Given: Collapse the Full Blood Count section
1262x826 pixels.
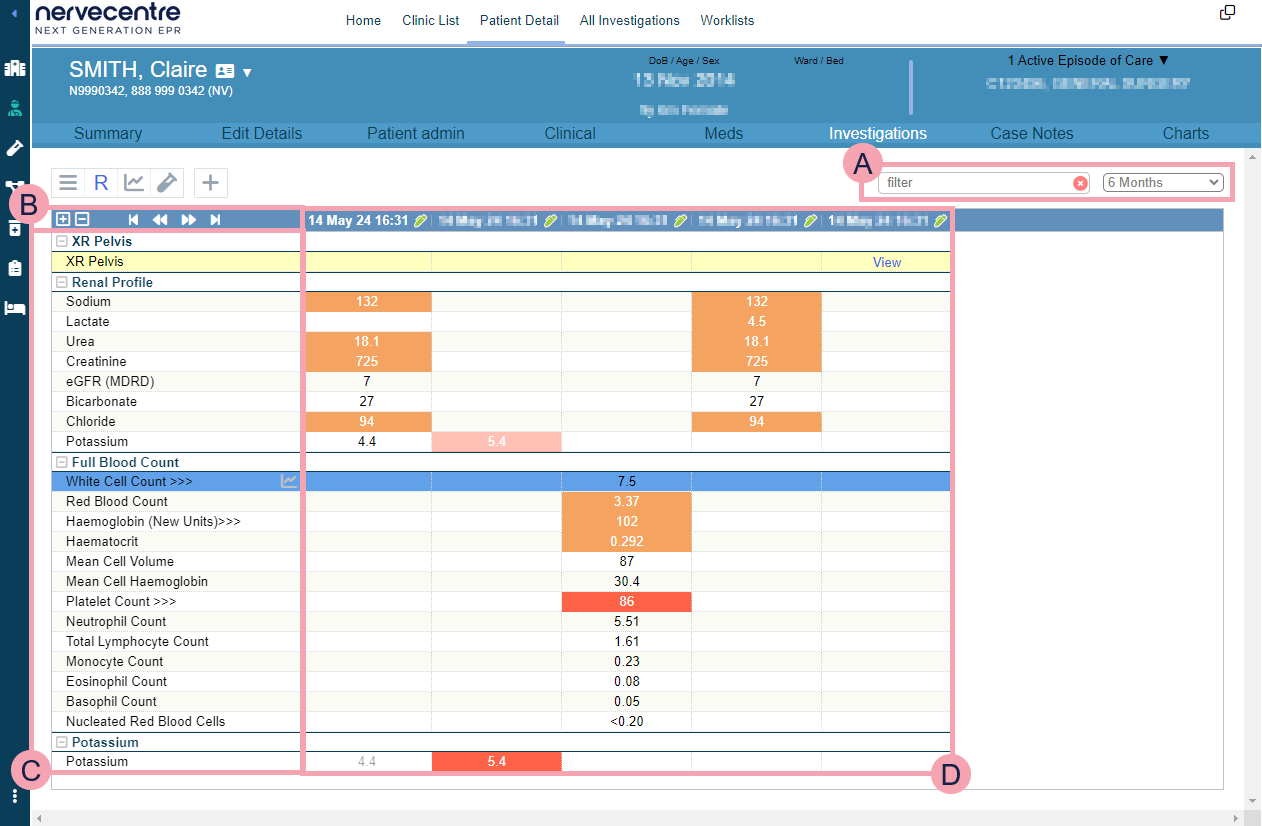Looking at the screenshot, I should [61, 462].
